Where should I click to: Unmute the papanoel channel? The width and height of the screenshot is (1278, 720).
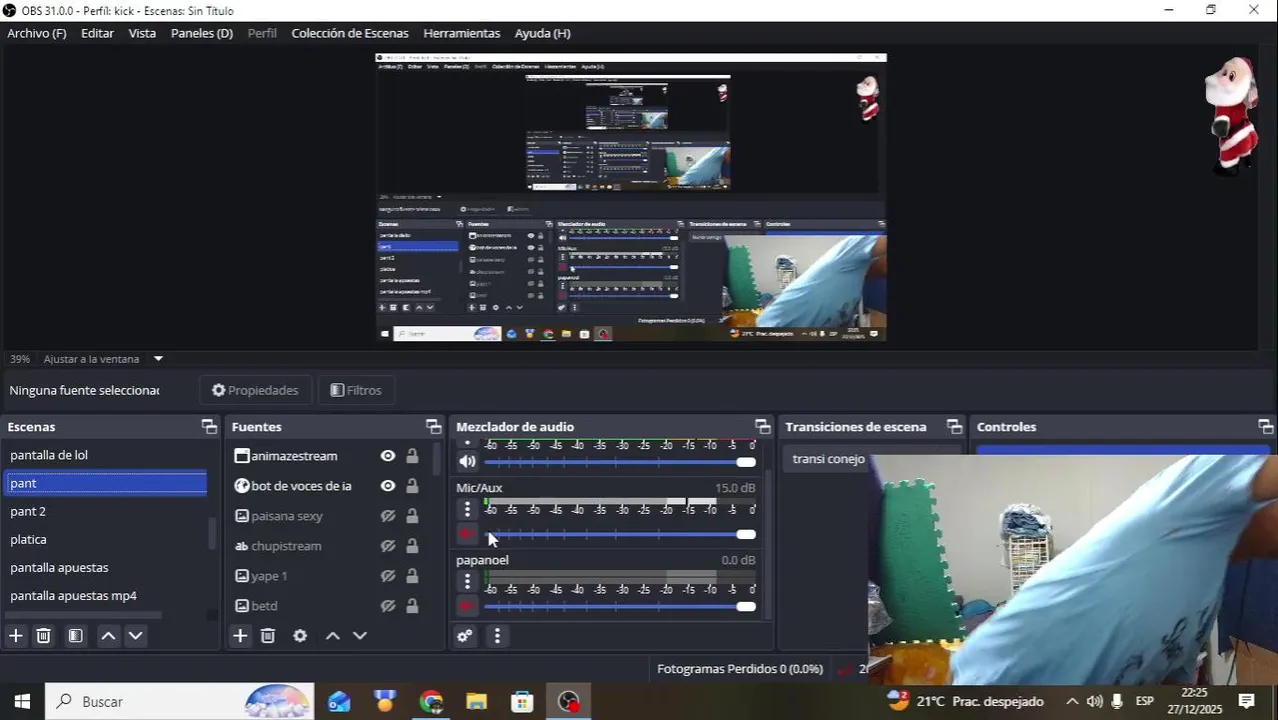[x=467, y=606]
